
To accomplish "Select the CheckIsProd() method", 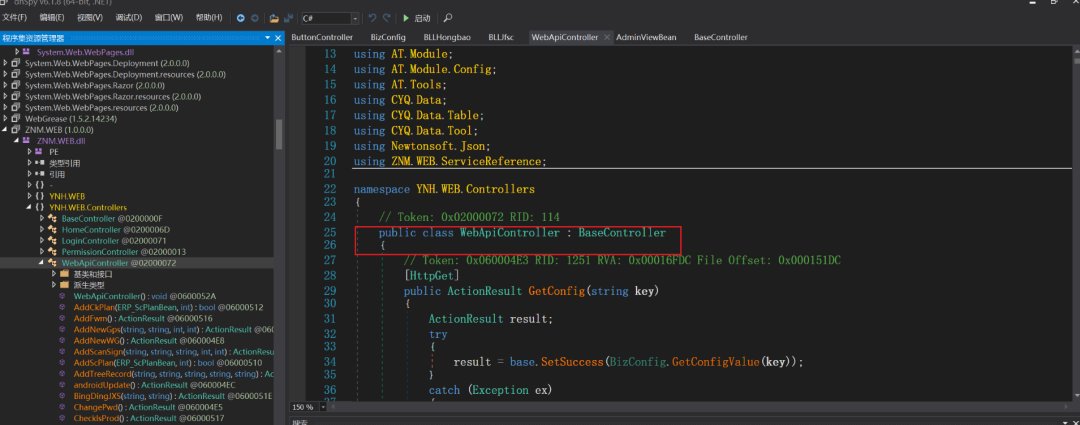I will click(149, 419).
